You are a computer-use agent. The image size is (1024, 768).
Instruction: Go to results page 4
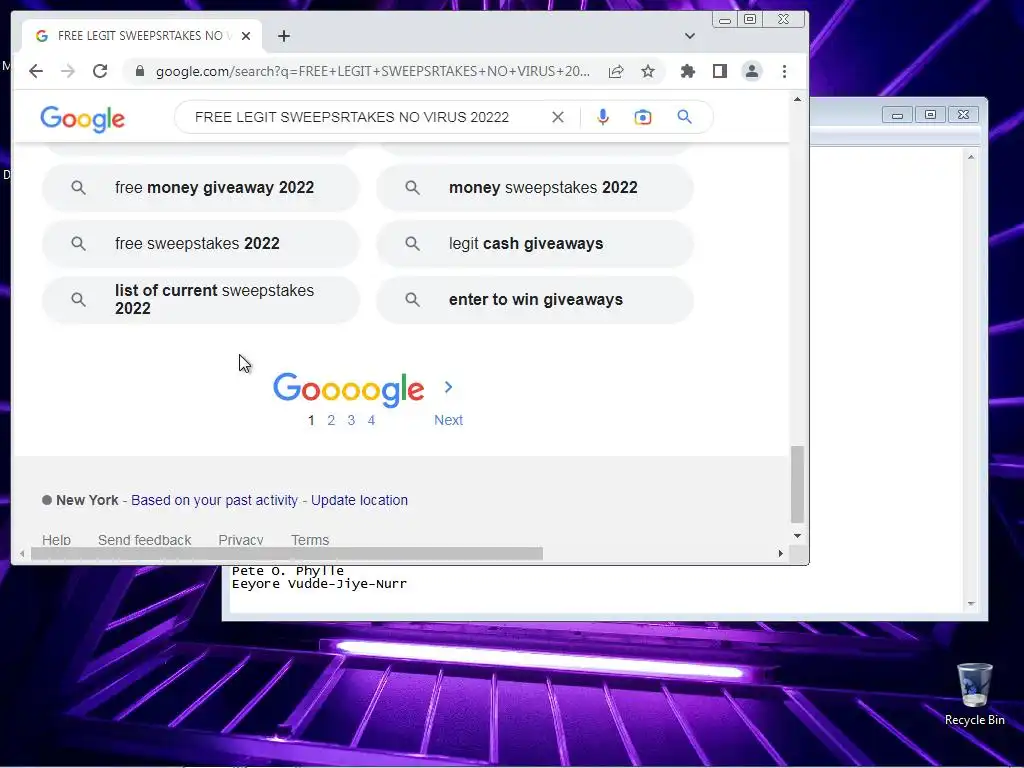[371, 420]
